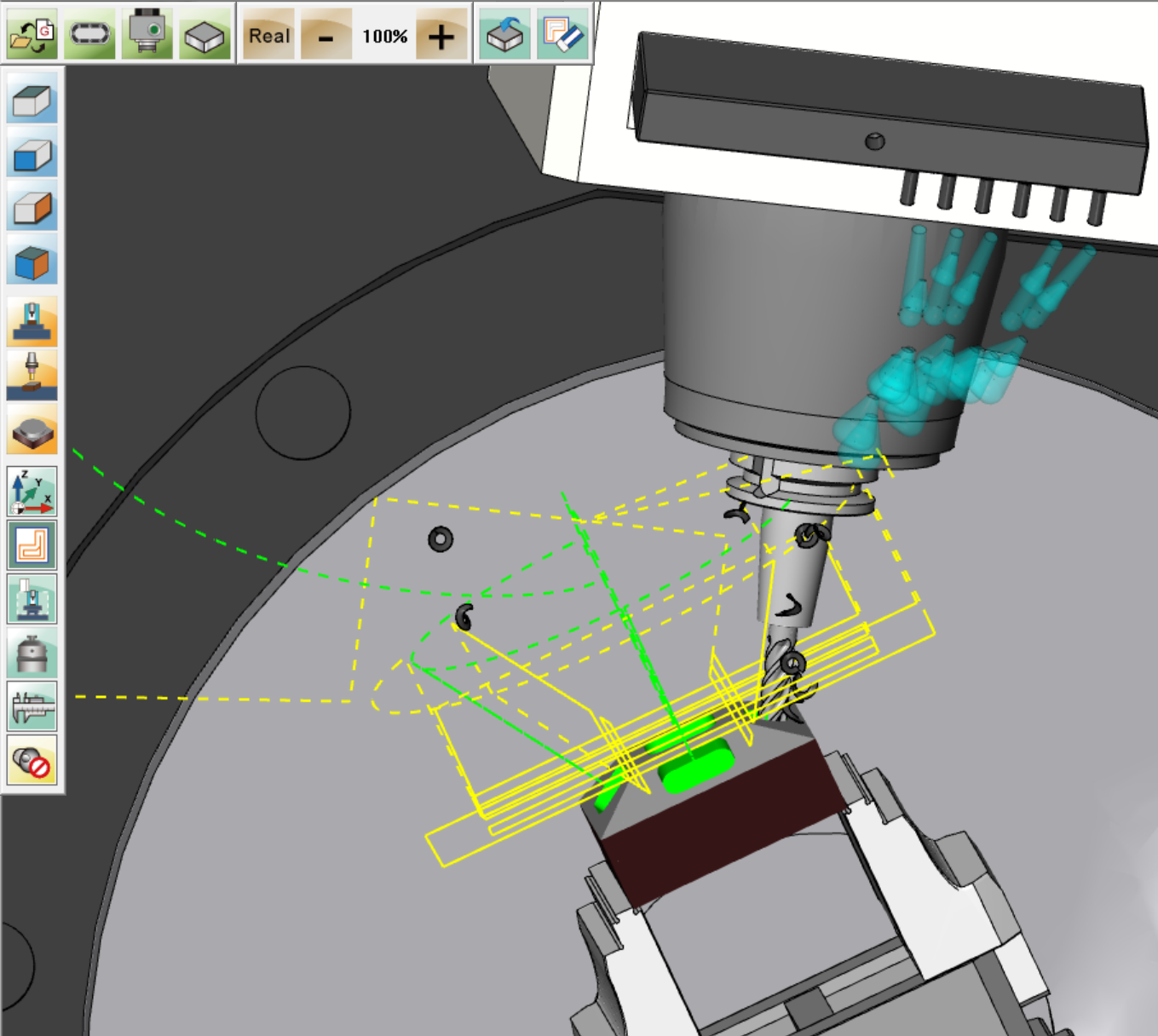
Task: Decrease speed with the minus button
Action: click(x=326, y=35)
